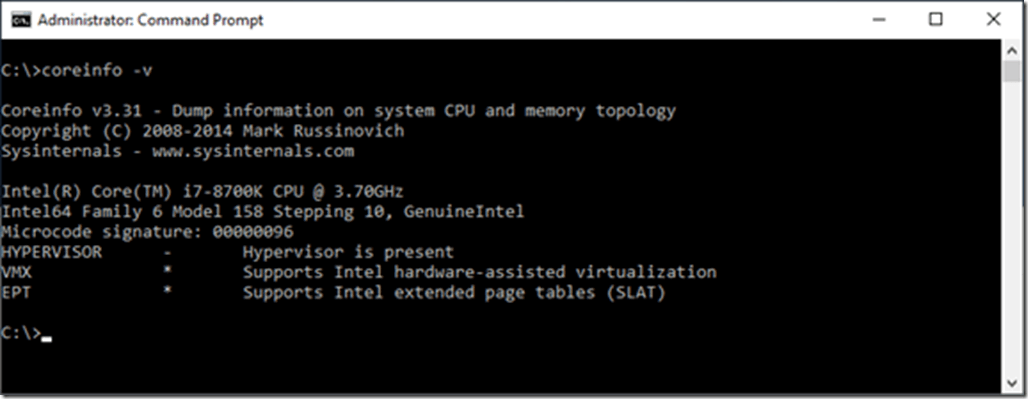Maximize the Command Prompt window

tap(936, 20)
